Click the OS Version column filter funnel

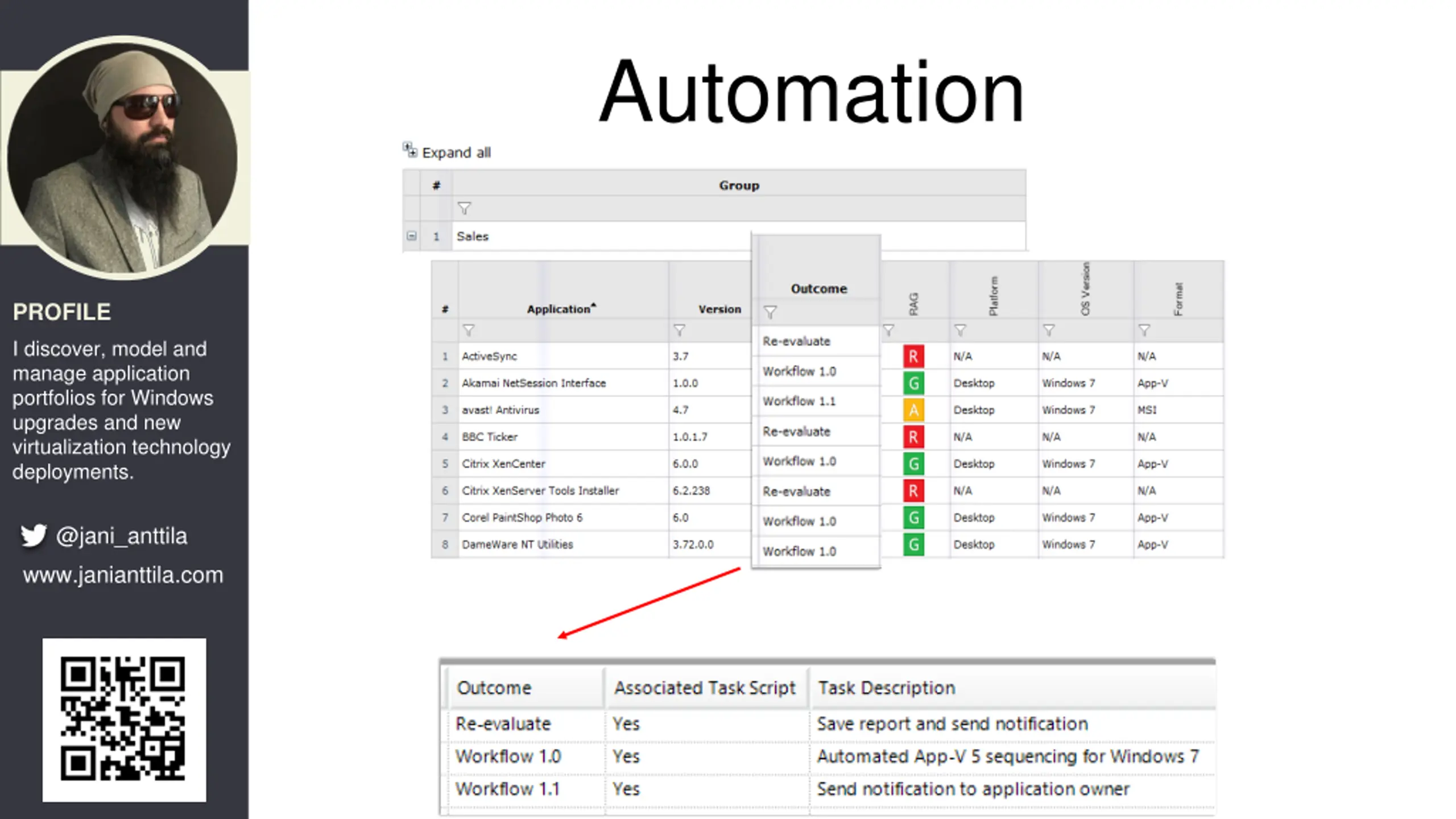point(1049,330)
